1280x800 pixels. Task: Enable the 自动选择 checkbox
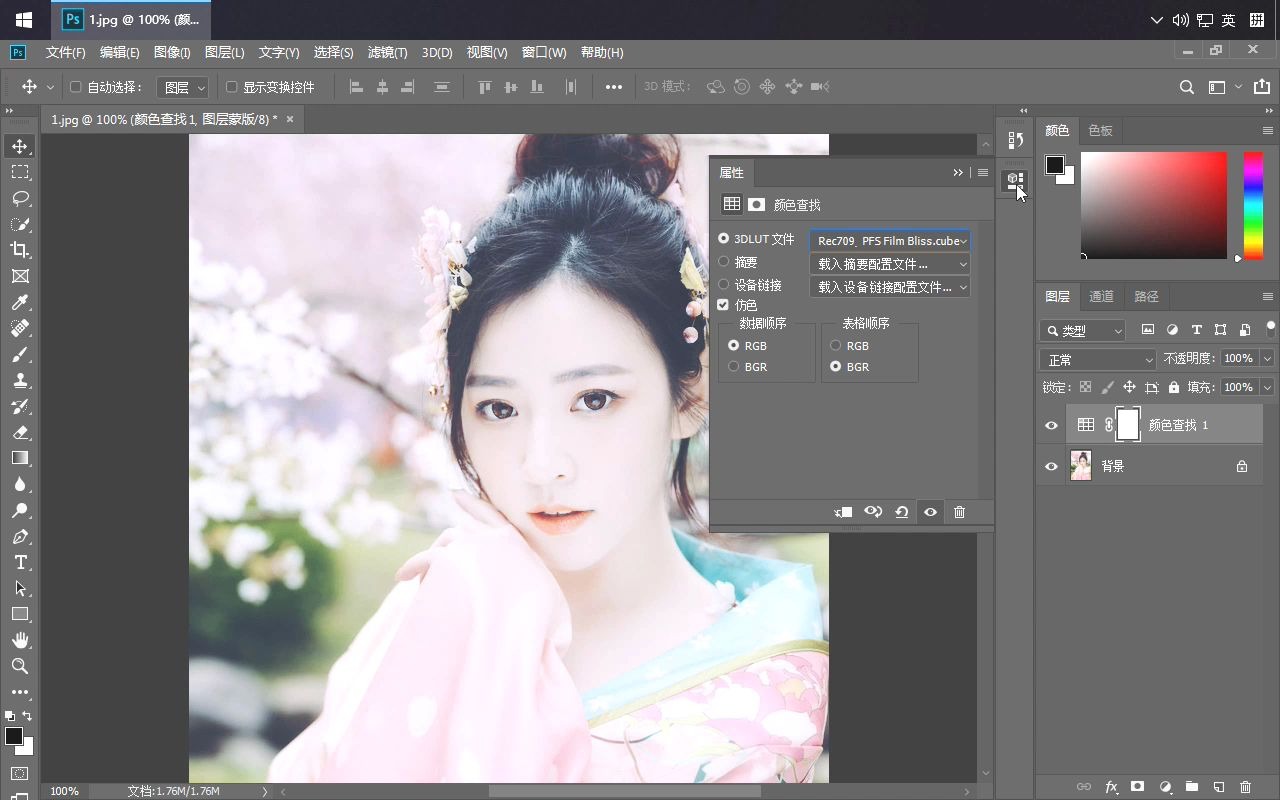[75, 87]
